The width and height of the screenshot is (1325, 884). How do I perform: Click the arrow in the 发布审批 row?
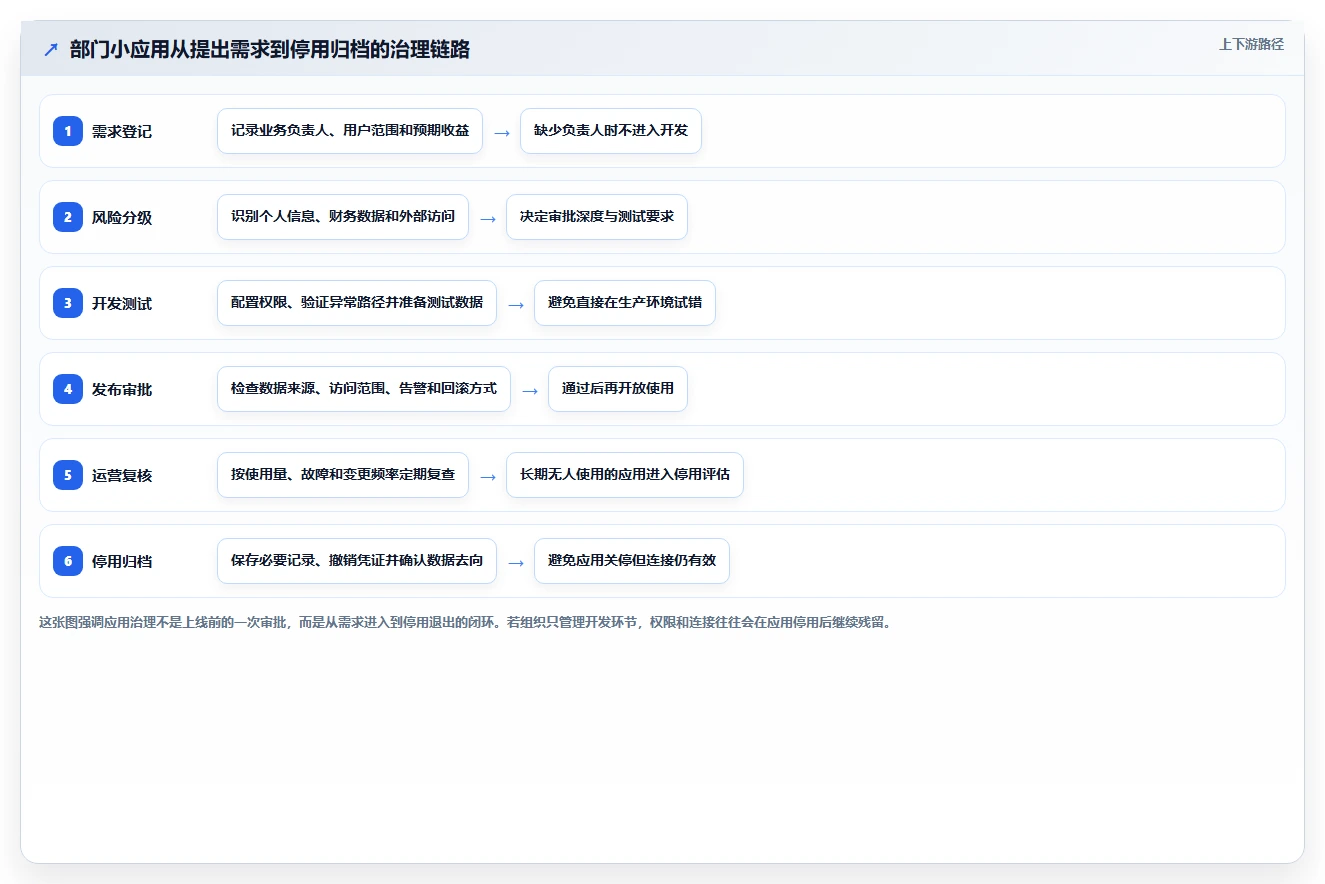(530, 390)
